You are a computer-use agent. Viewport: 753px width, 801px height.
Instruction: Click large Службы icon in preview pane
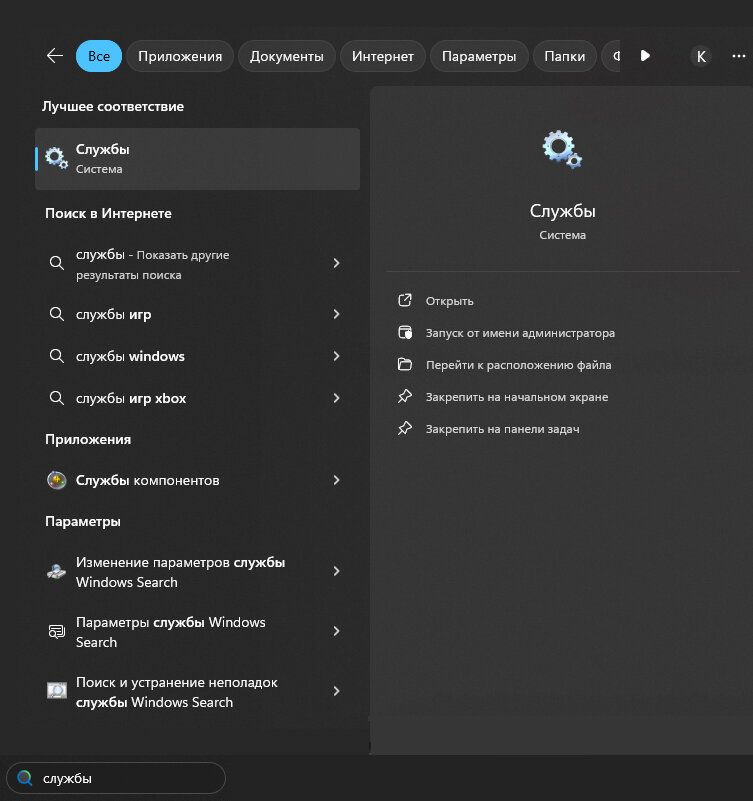coord(562,149)
